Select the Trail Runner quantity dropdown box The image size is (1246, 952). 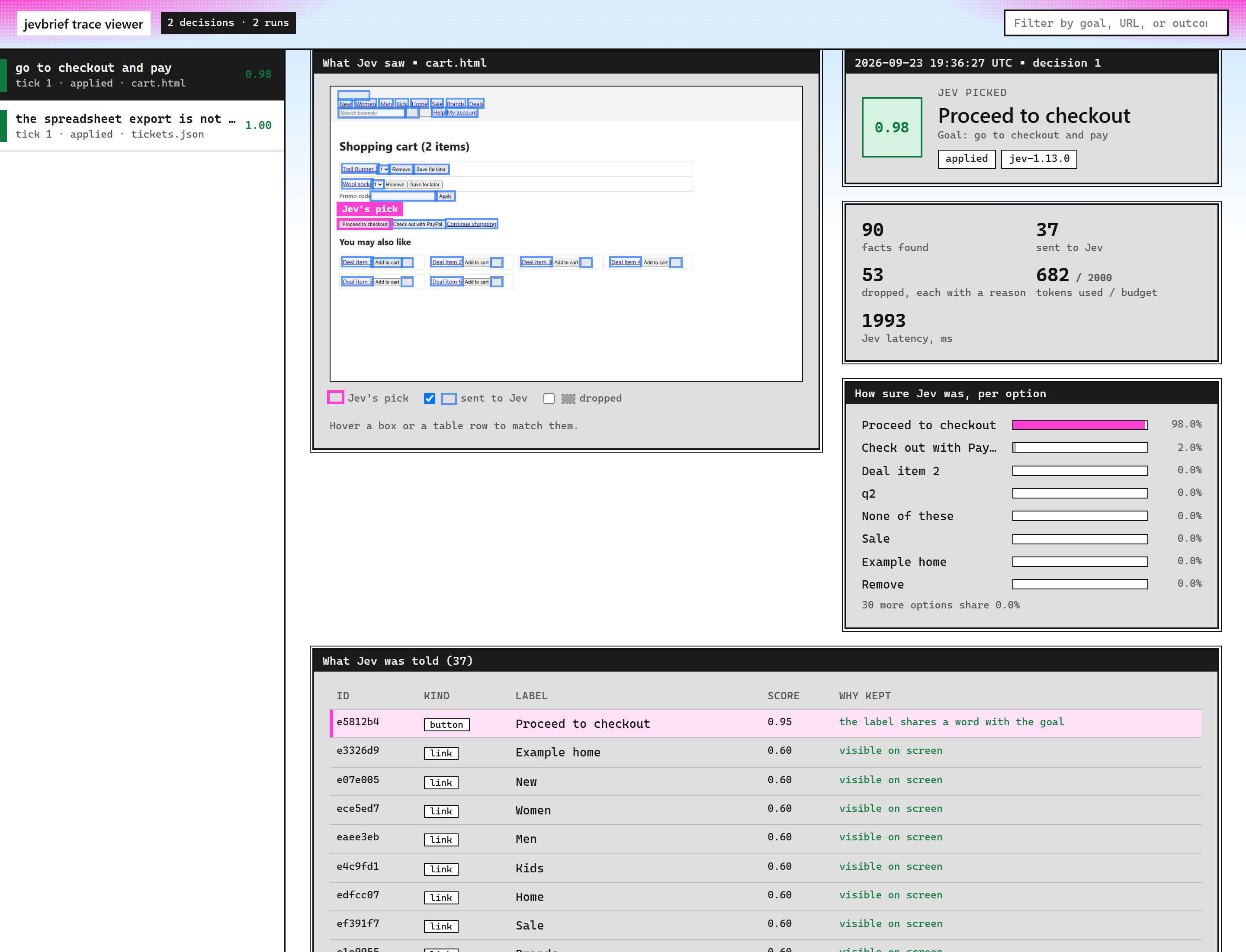pos(384,170)
